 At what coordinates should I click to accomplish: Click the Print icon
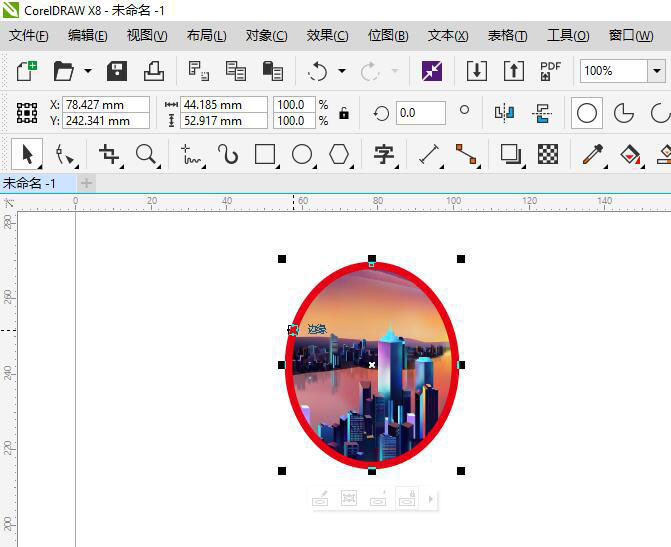[154, 71]
